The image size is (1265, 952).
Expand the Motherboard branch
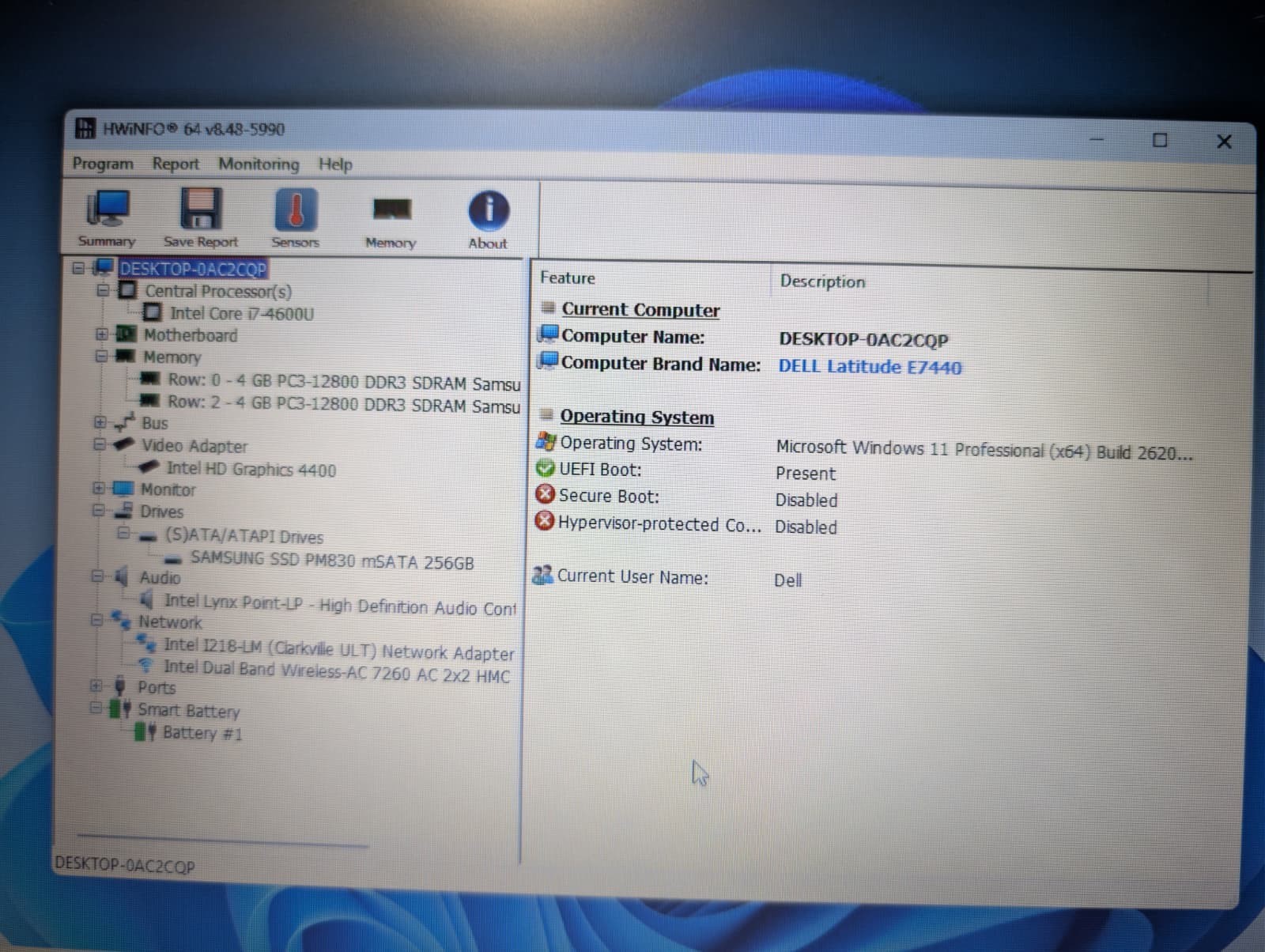point(101,334)
